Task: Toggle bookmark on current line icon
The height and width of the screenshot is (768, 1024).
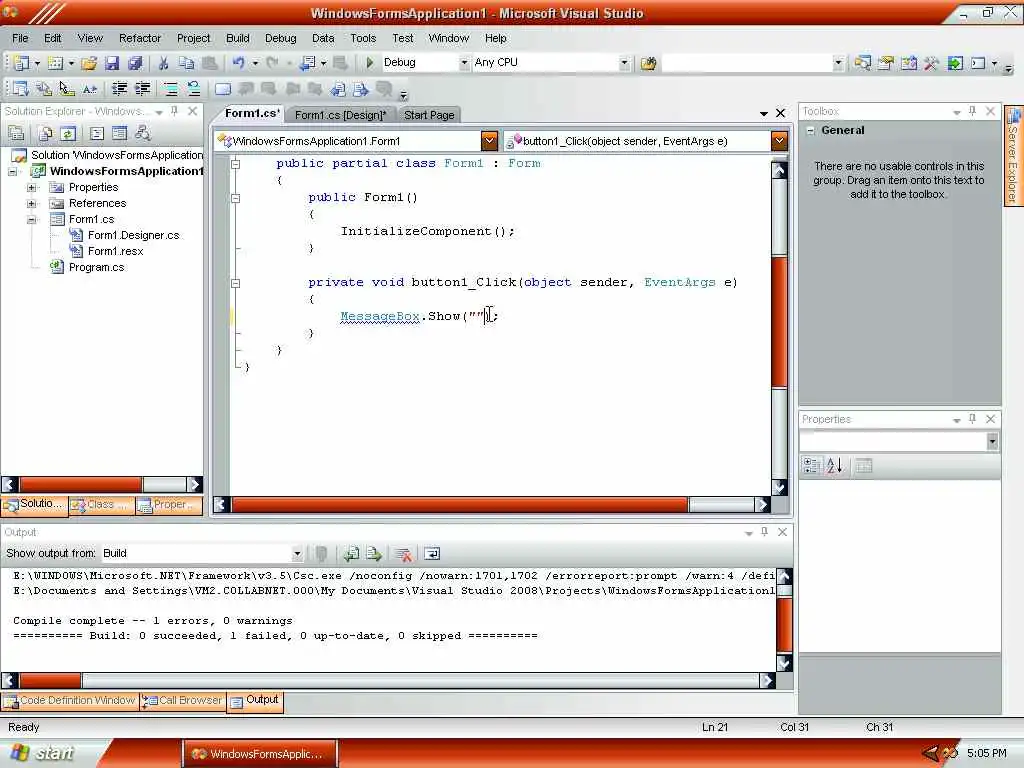Action: (x=223, y=89)
